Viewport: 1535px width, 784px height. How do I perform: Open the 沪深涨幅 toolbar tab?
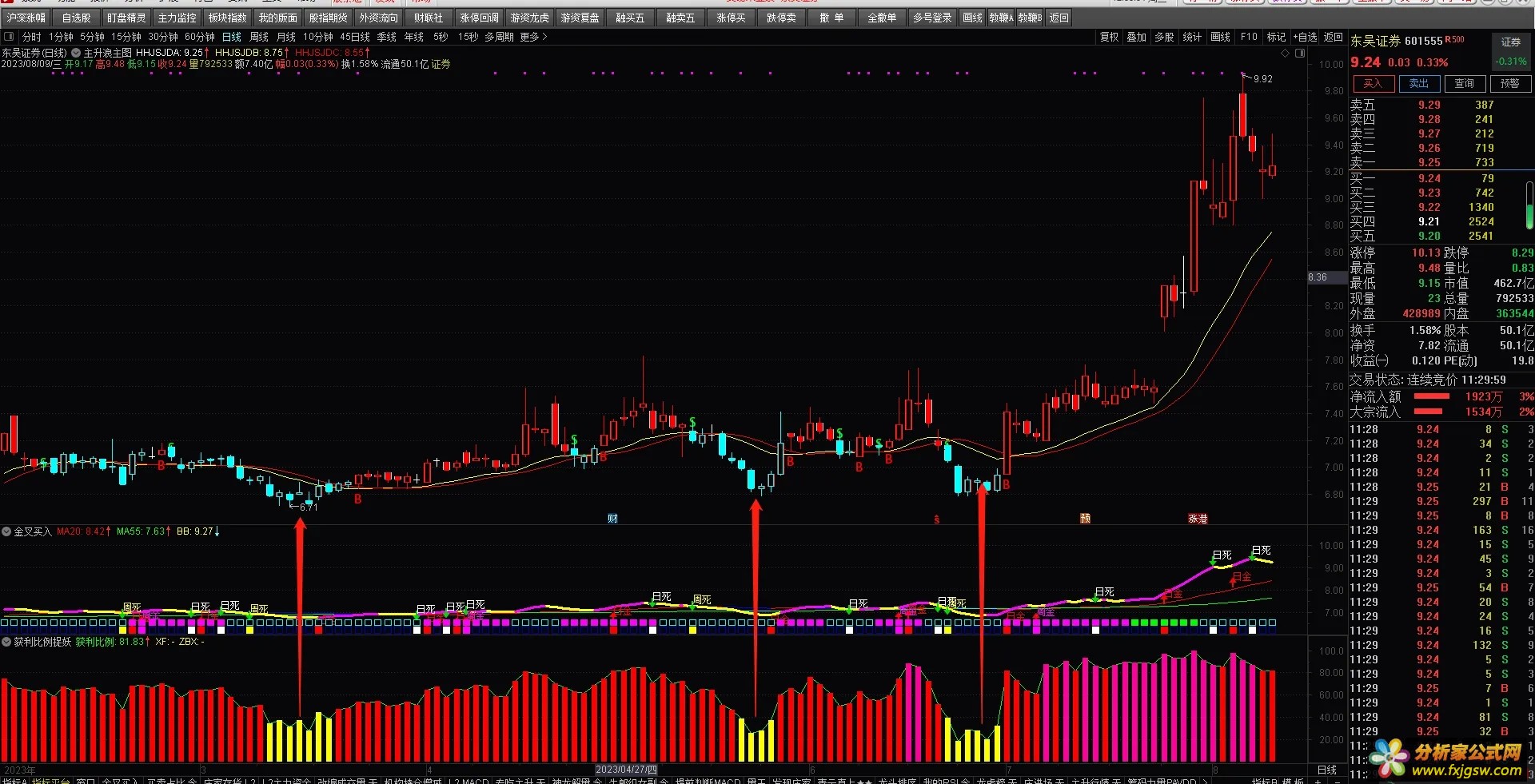(x=26, y=18)
